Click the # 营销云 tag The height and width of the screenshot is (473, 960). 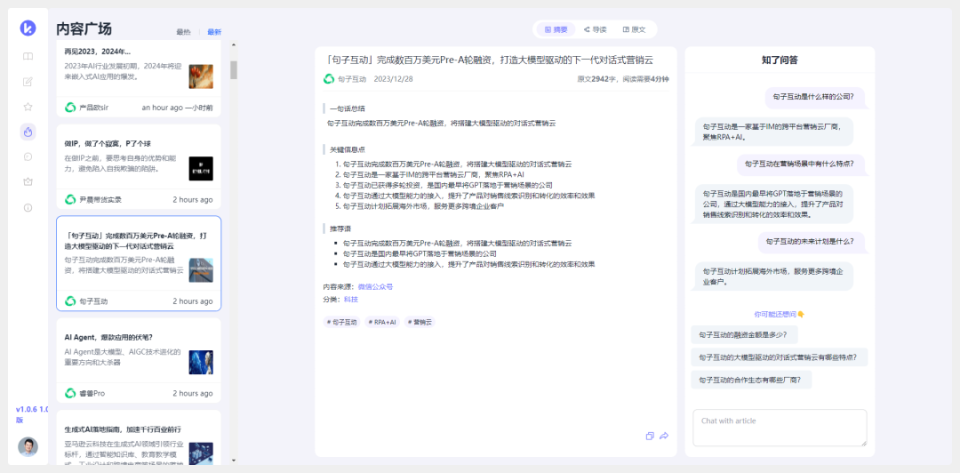coord(419,322)
